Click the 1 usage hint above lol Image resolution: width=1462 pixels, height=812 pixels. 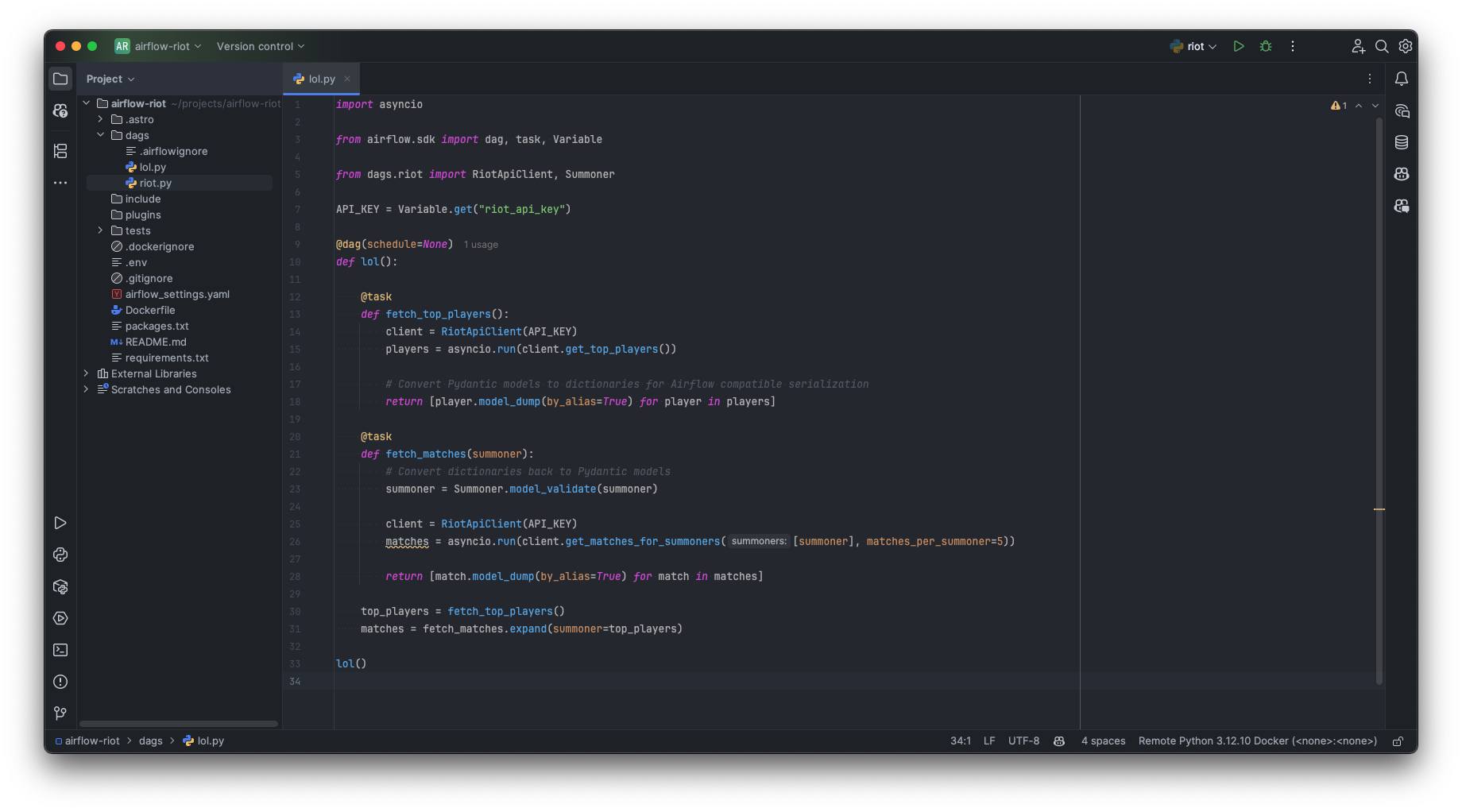(x=481, y=245)
